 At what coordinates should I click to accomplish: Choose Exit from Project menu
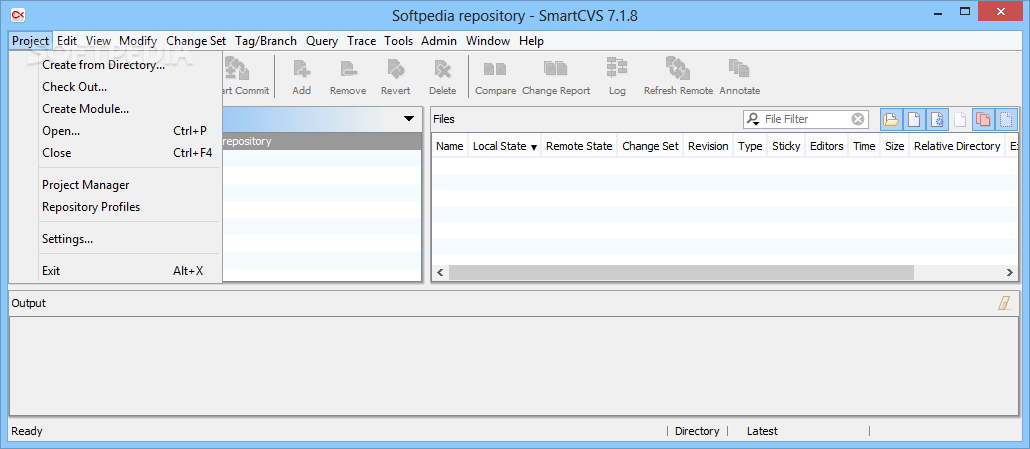pyautogui.click(x=116, y=270)
